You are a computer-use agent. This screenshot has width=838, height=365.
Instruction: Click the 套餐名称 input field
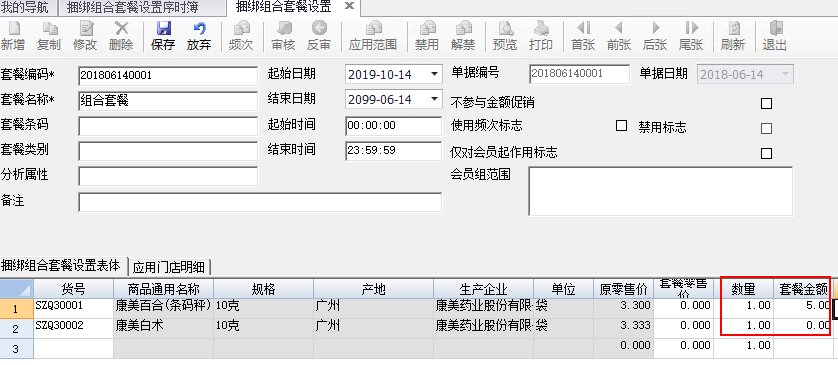click(168, 100)
